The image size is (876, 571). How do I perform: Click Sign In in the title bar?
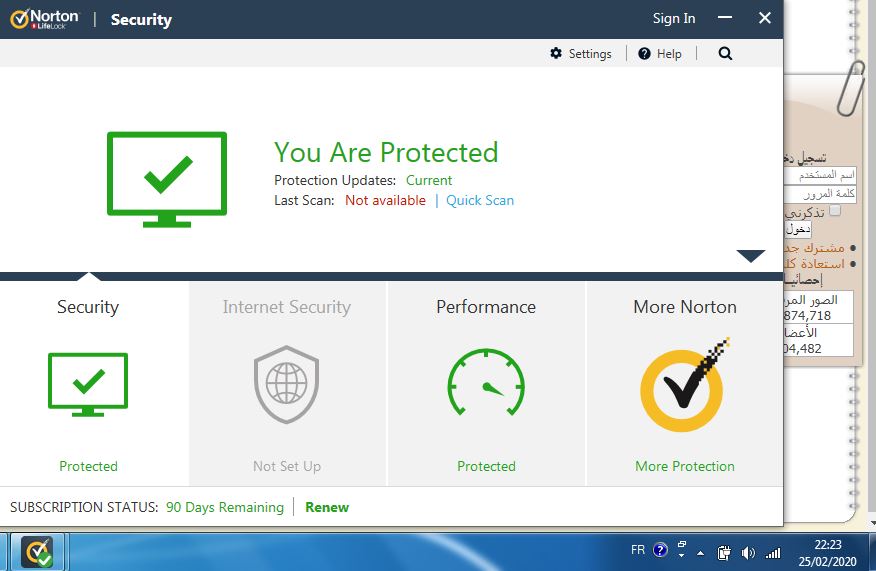(674, 18)
